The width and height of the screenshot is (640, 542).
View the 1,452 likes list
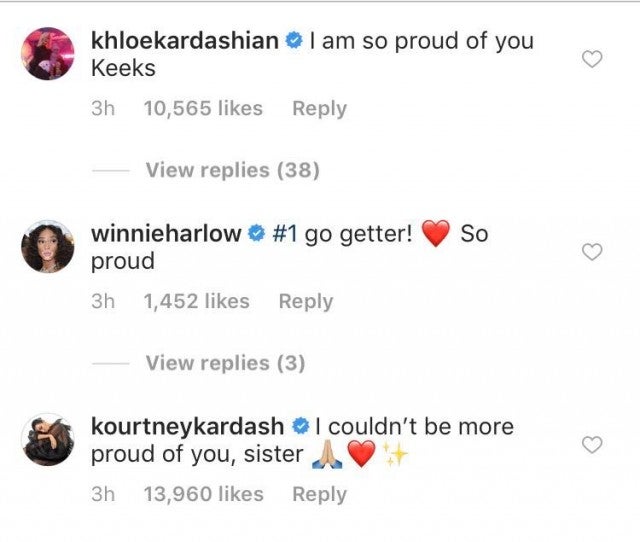pos(196,301)
